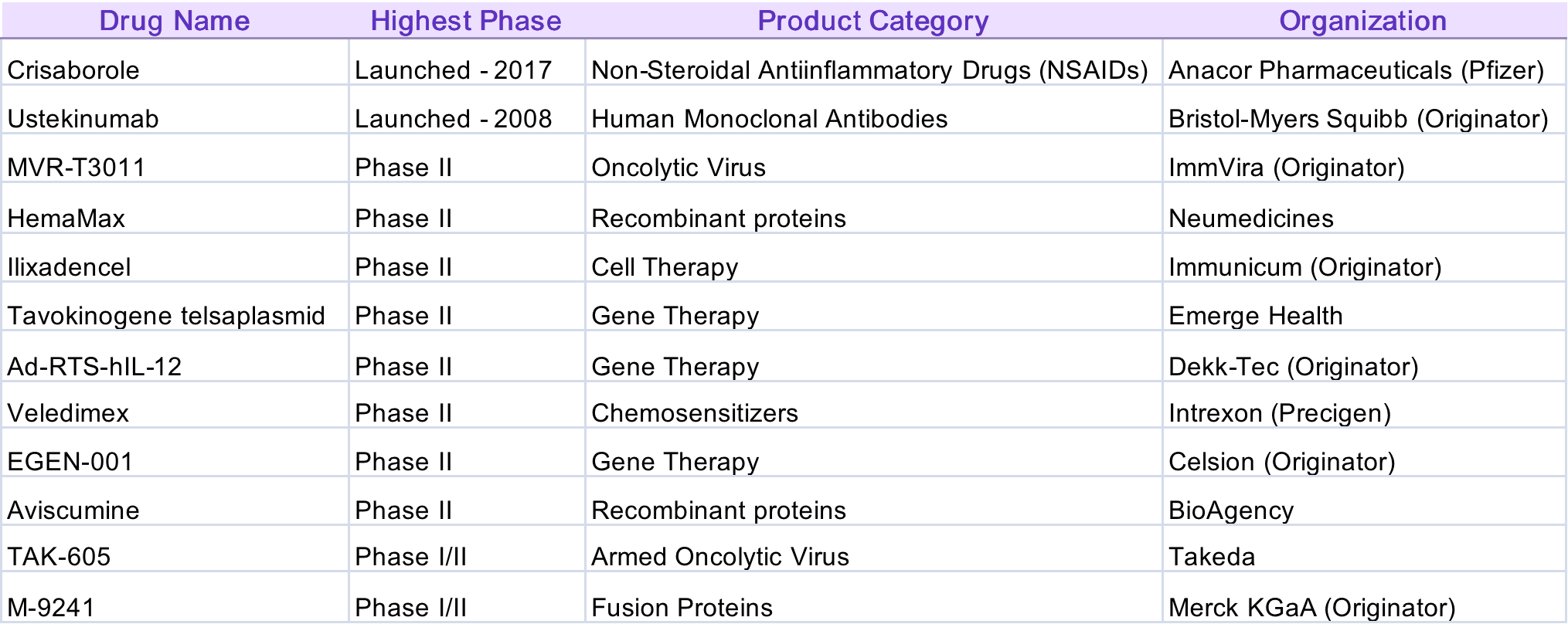Viewport: 1568px width, 624px height.
Task: Click the TAK-605 drug name
Action: click(60, 557)
